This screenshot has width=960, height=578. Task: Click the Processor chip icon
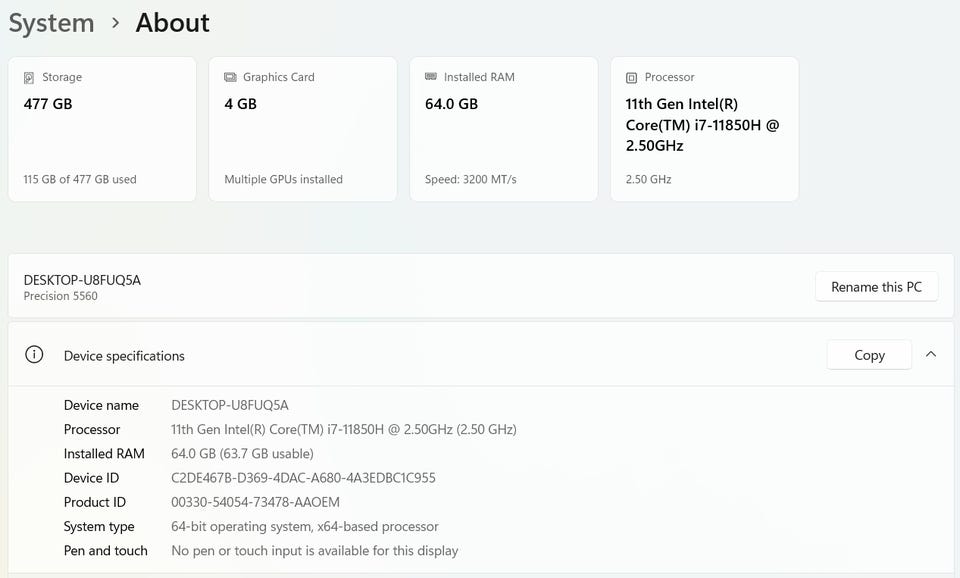pos(631,77)
